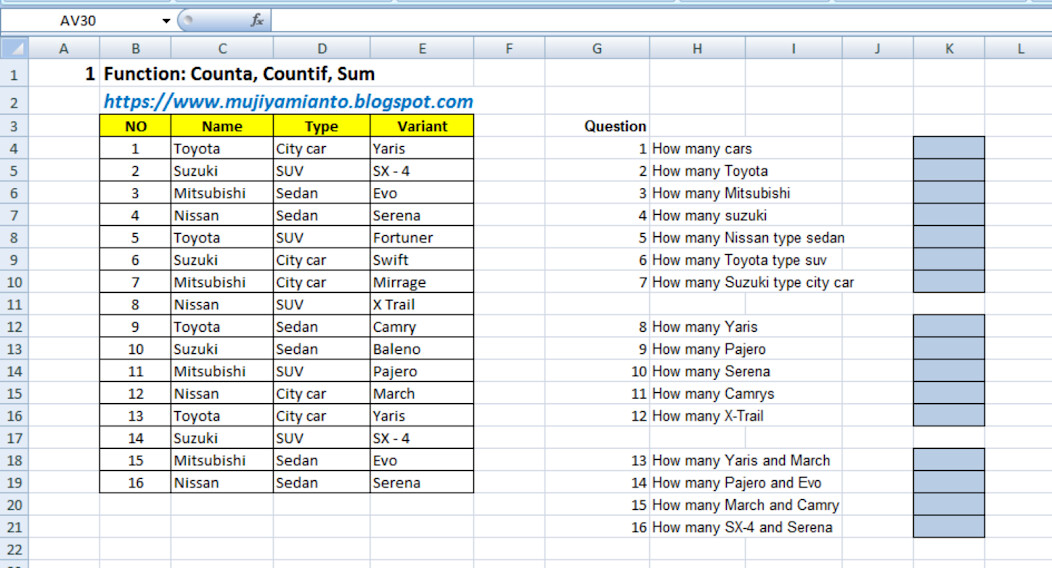Click the 'How many Nissan type sedan' text
Screen dimensions: 1052x568
[x=748, y=237]
